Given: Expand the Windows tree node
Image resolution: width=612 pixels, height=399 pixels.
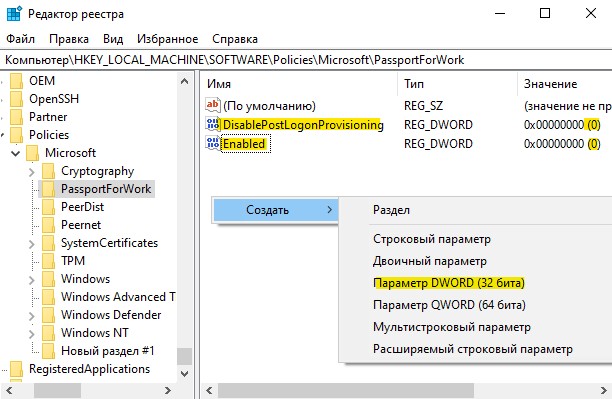Looking at the screenshot, I should tap(32, 280).
